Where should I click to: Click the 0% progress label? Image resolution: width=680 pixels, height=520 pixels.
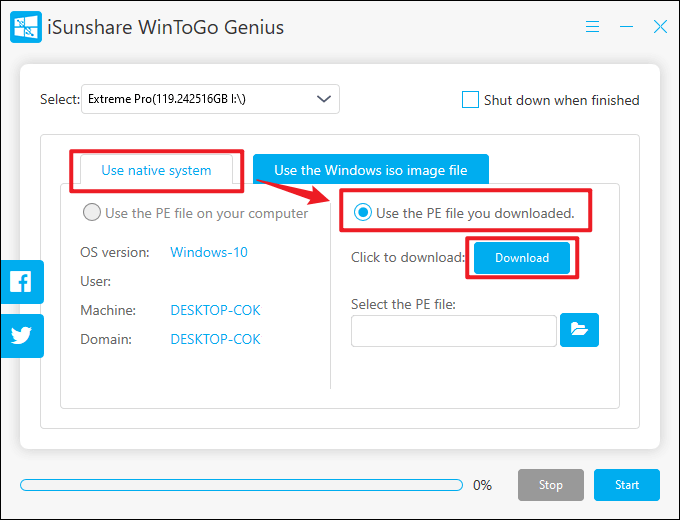(x=482, y=485)
